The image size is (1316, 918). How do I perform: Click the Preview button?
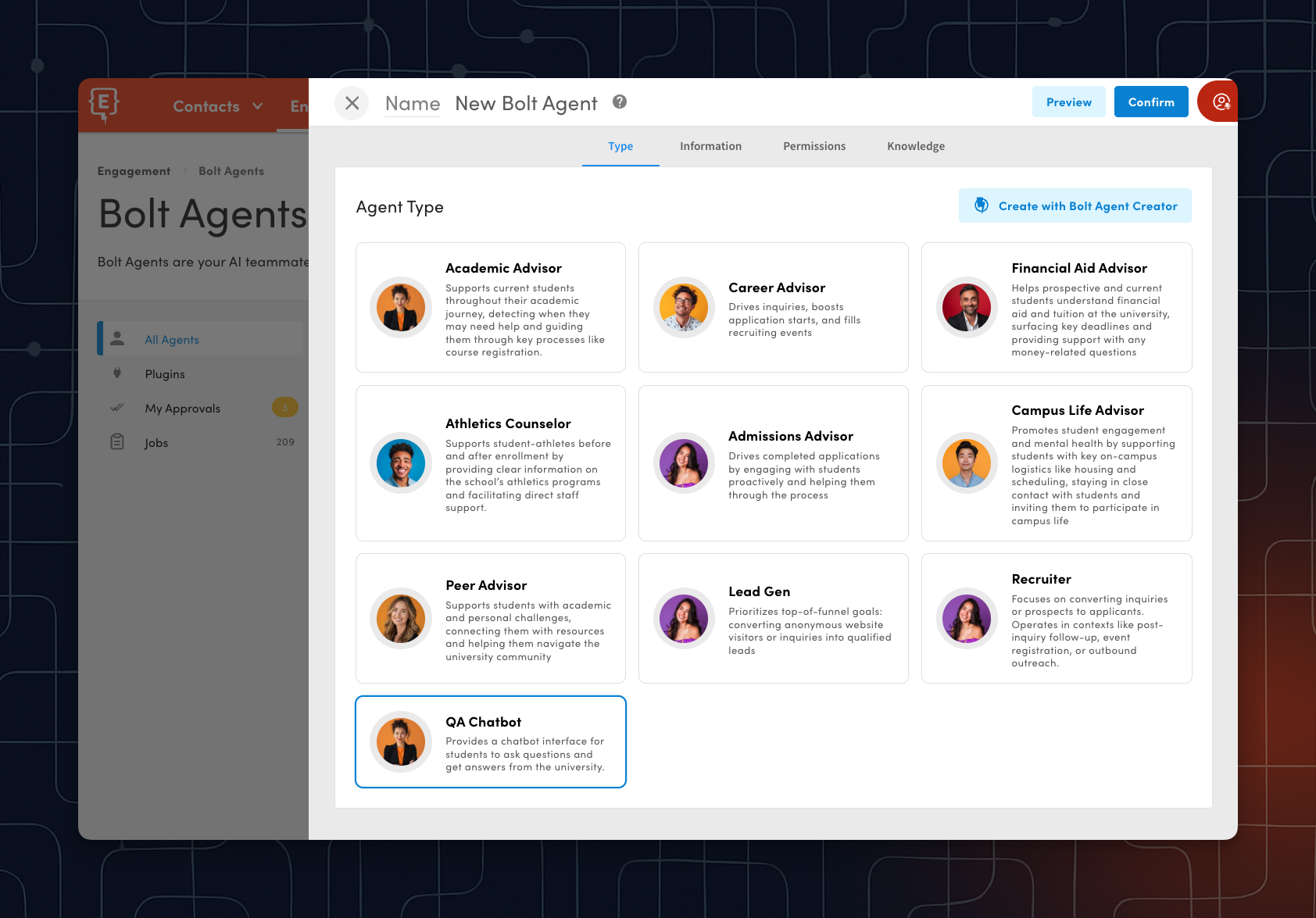coord(1068,102)
